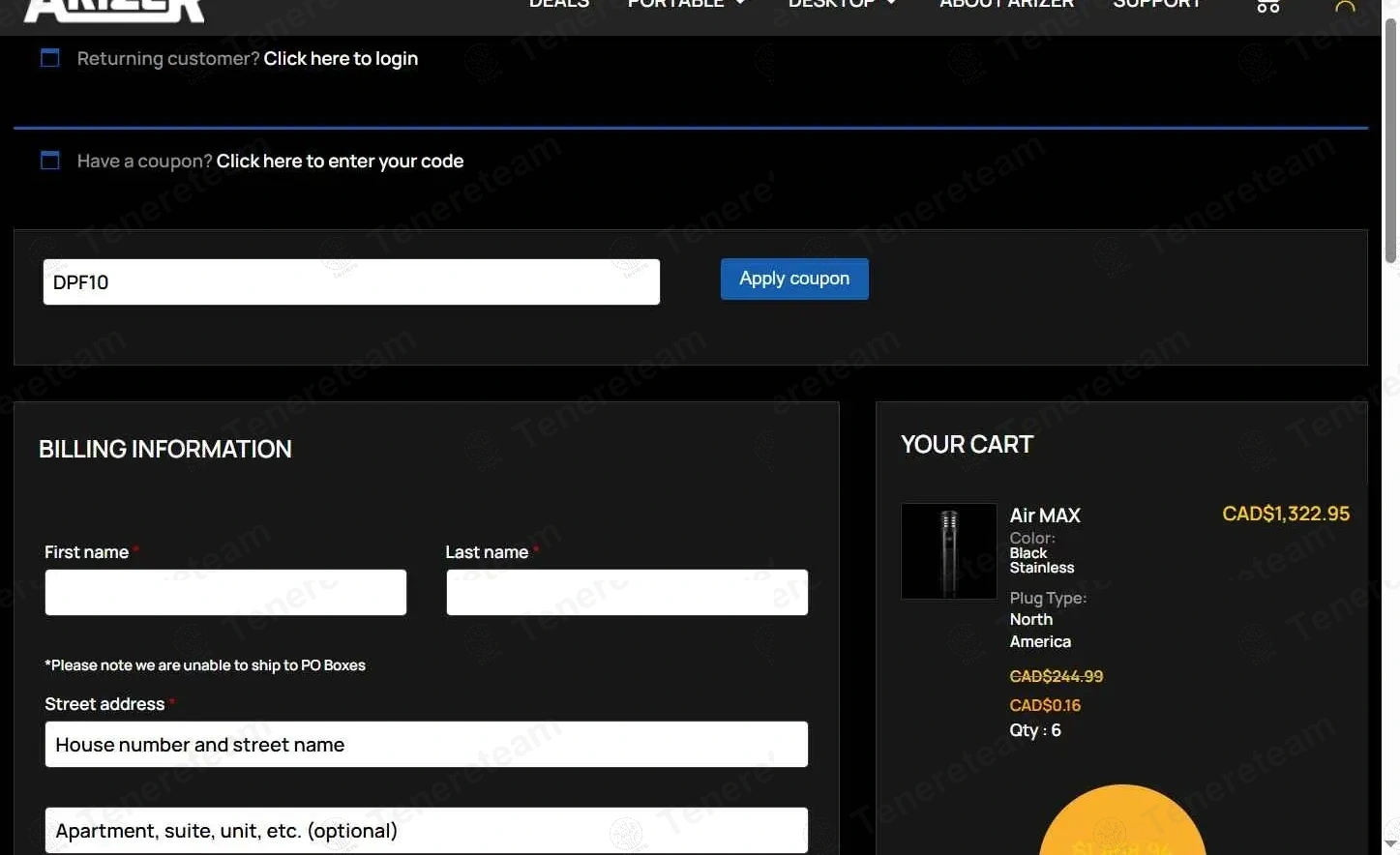Click the window icon beside Have a coupon
Viewport: 1400px width, 855px height.
(x=50, y=161)
